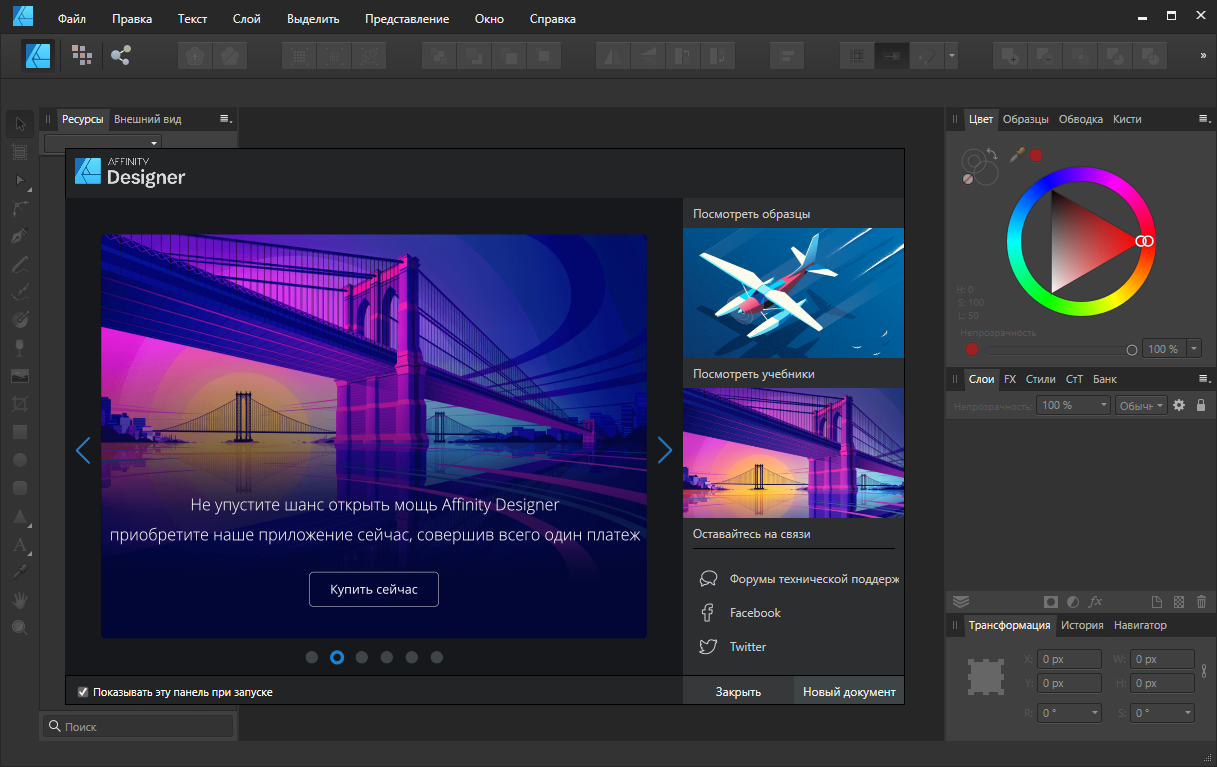The image size is (1217, 767).
Task: Switch to the Export persona
Action: 121,56
